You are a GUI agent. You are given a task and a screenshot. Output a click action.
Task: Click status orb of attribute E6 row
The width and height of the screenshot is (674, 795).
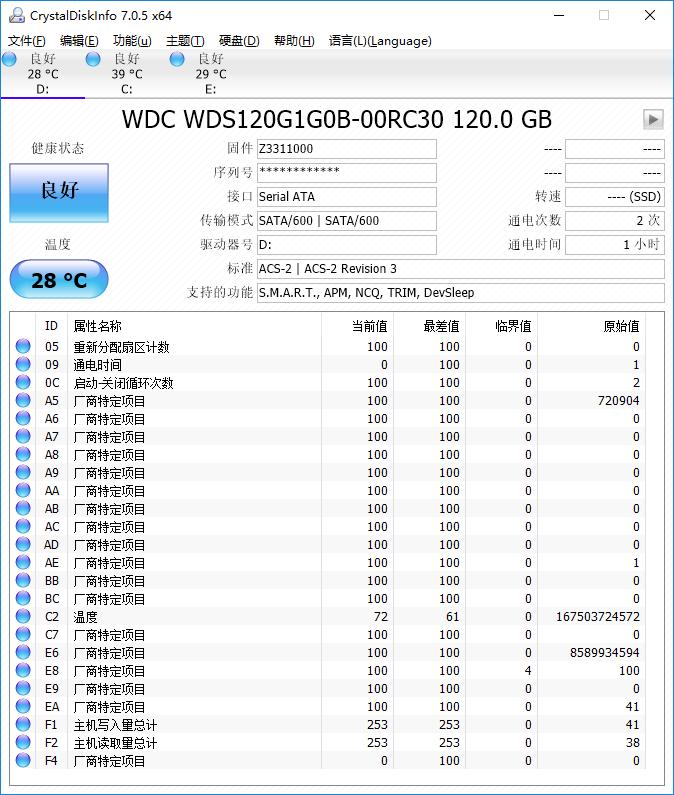coord(23,652)
